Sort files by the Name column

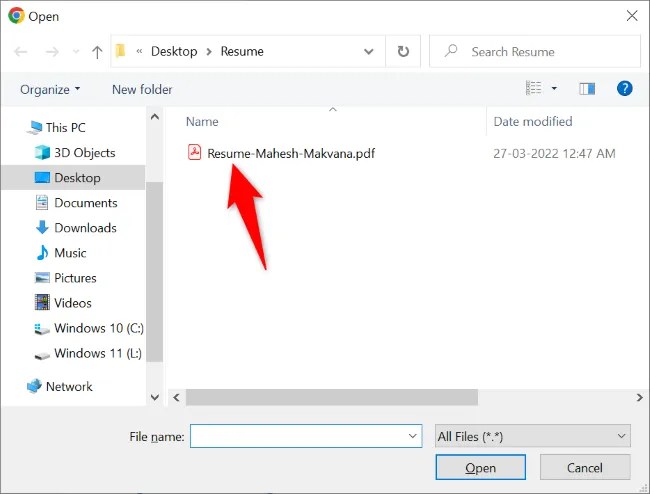[202, 121]
